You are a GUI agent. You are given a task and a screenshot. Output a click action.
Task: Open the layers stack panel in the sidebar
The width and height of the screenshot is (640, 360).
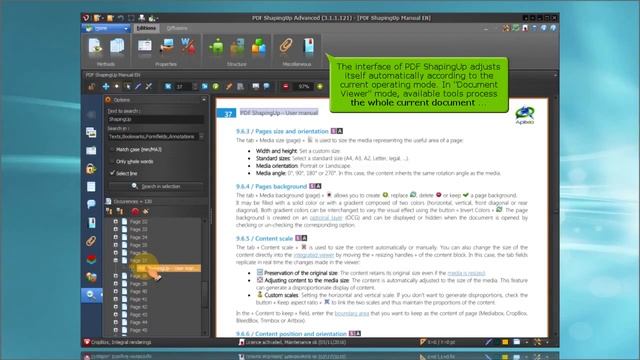(91, 259)
